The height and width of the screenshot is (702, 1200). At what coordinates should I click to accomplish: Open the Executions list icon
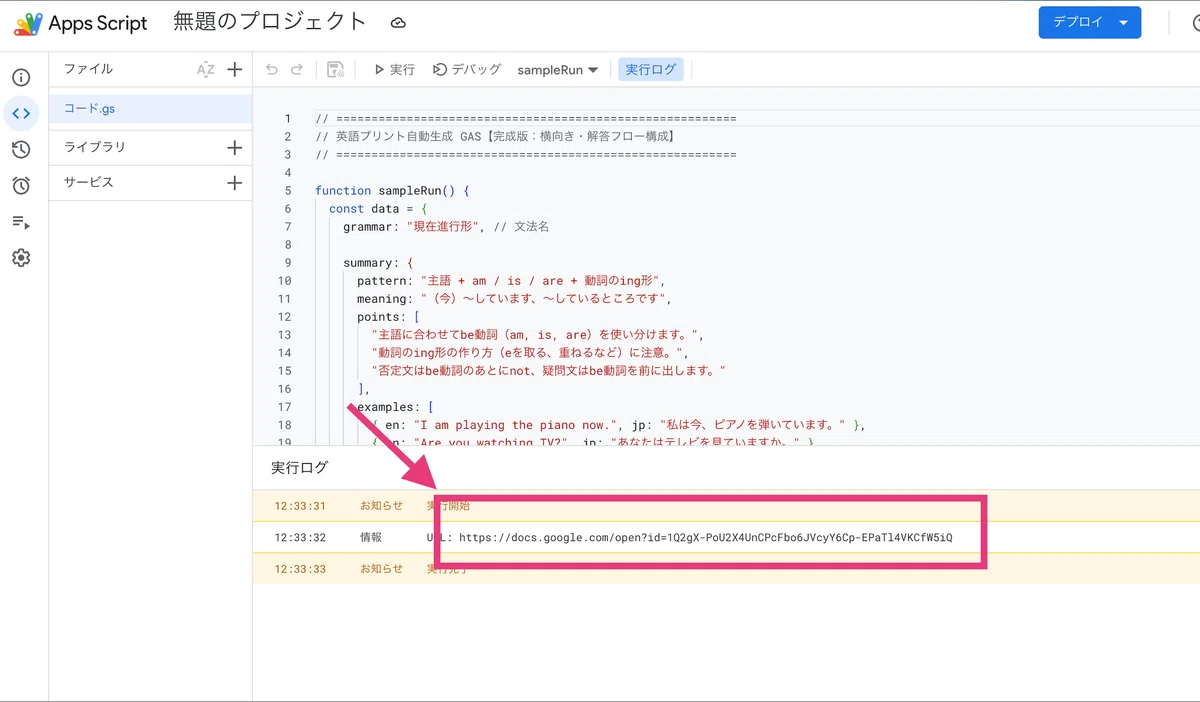21,222
